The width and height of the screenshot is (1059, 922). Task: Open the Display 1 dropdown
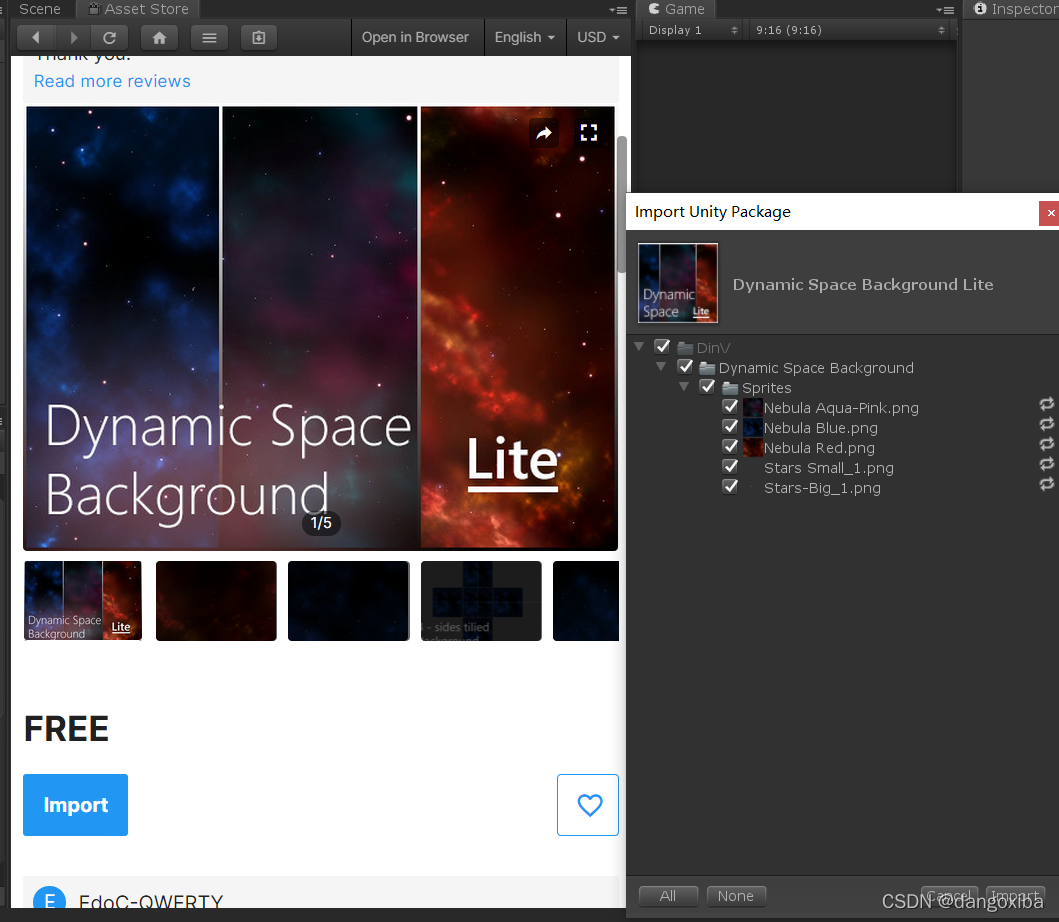[691, 30]
